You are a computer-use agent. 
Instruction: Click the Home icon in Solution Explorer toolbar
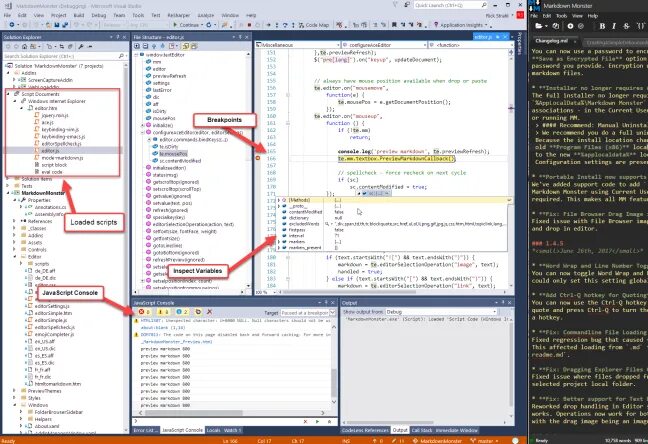(26, 46)
